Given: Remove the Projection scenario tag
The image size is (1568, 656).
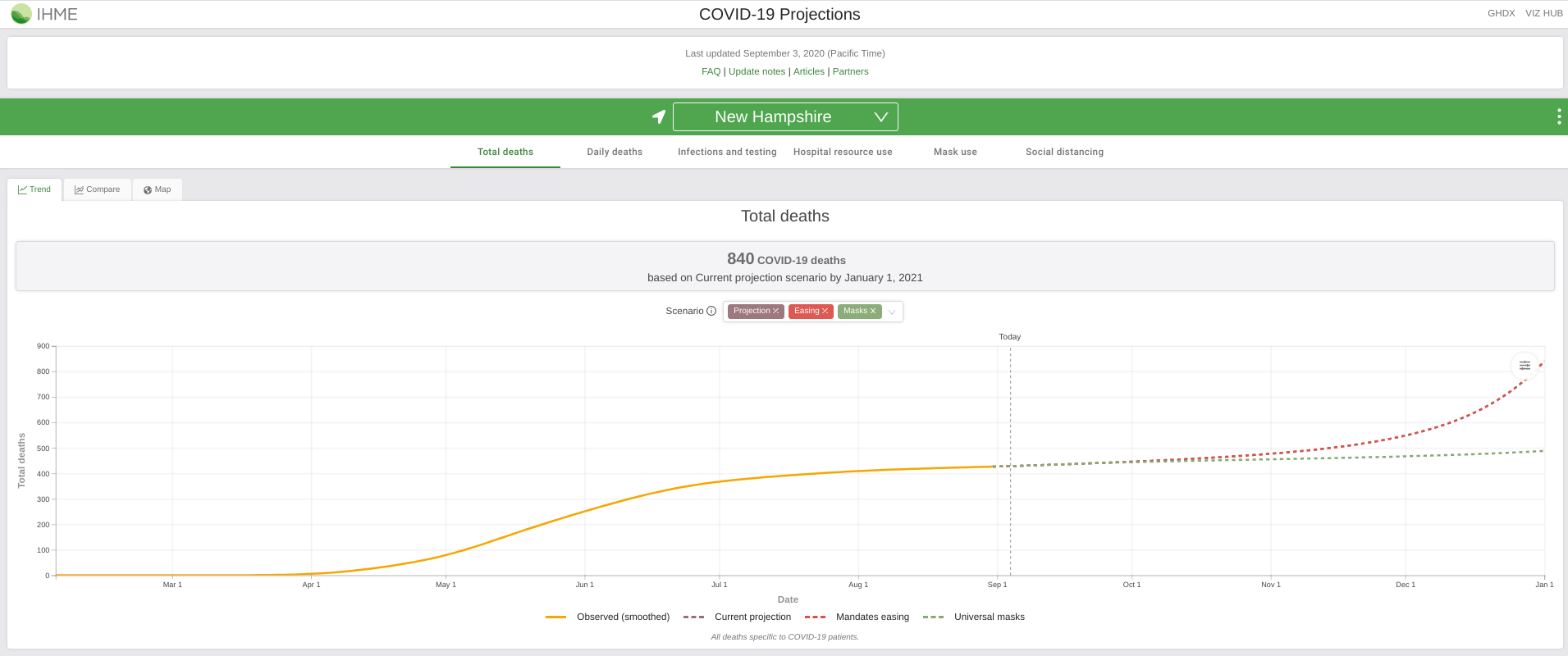Looking at the screenshot, I should [x=775, y=312].
